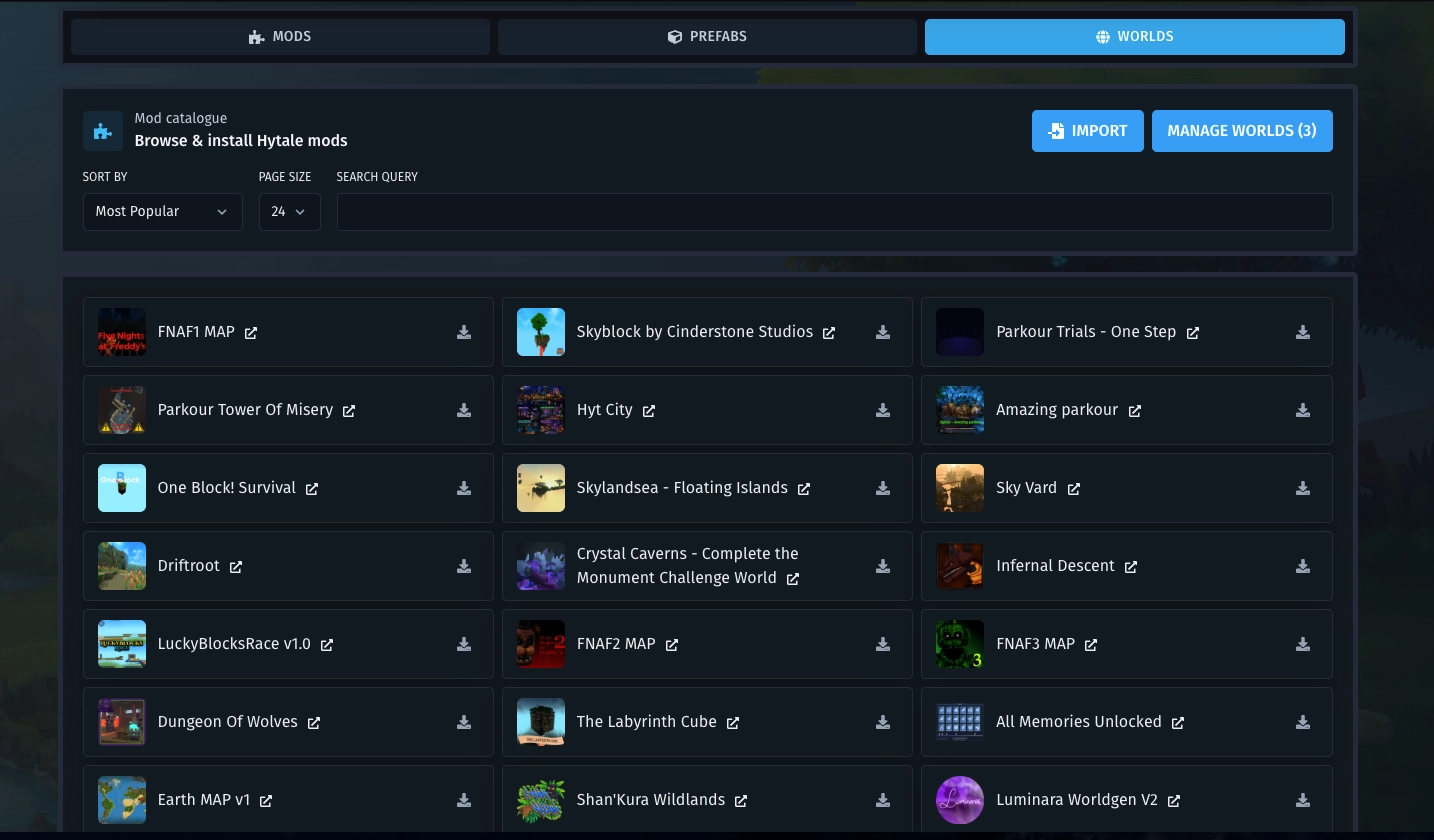1434x840 pixels.
Task: Download the FNAF1 MAP world
Action: click(x=464, y=332)
